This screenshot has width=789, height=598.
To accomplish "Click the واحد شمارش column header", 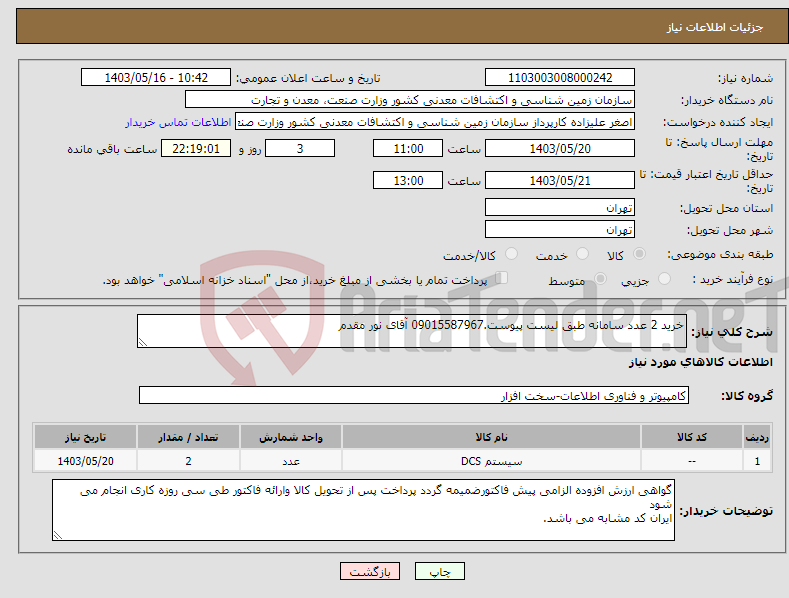I will pos(291,437).
